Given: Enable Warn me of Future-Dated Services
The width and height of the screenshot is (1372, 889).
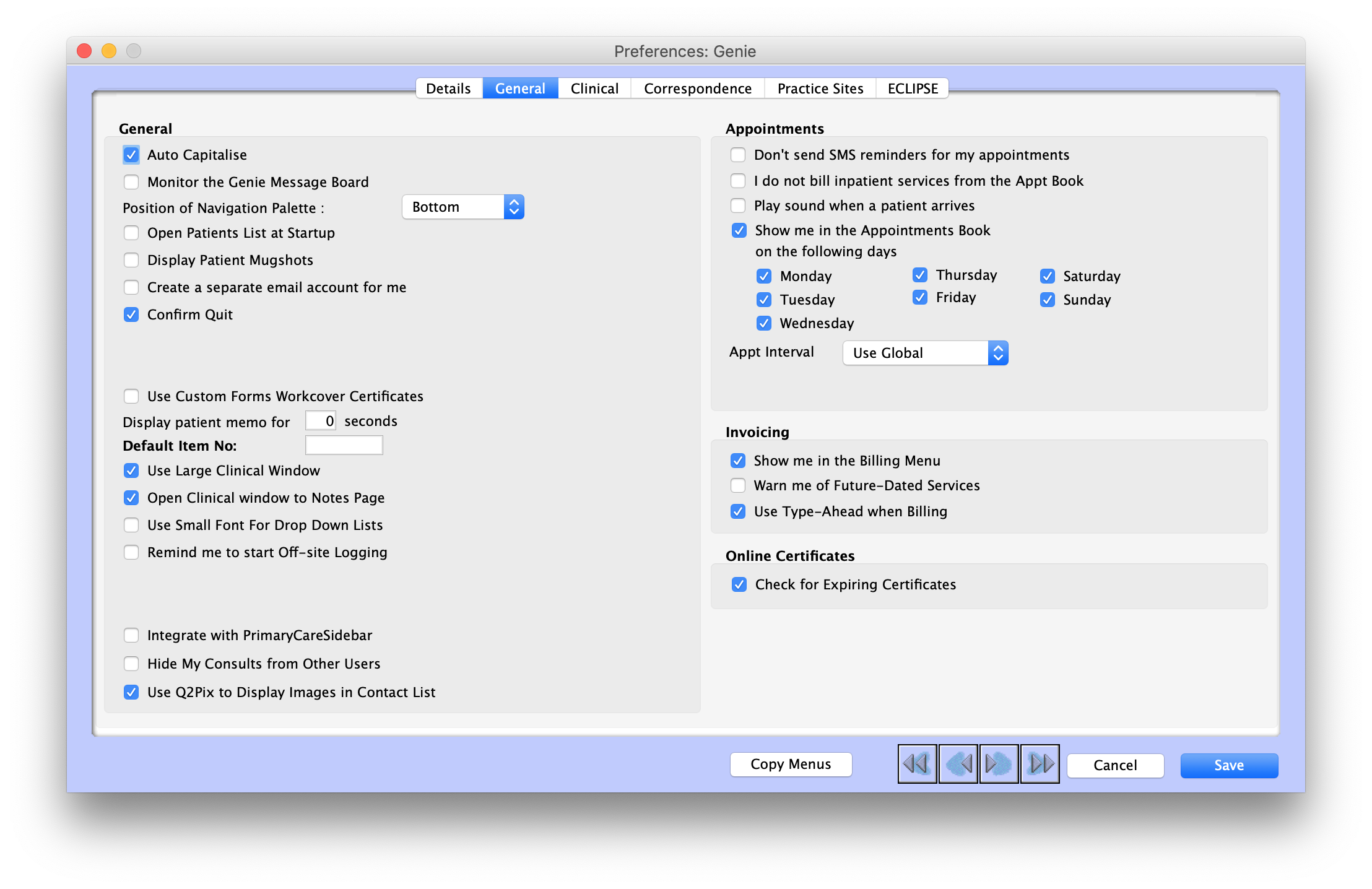Looking at the screenshot, I should tap(738, 485).
